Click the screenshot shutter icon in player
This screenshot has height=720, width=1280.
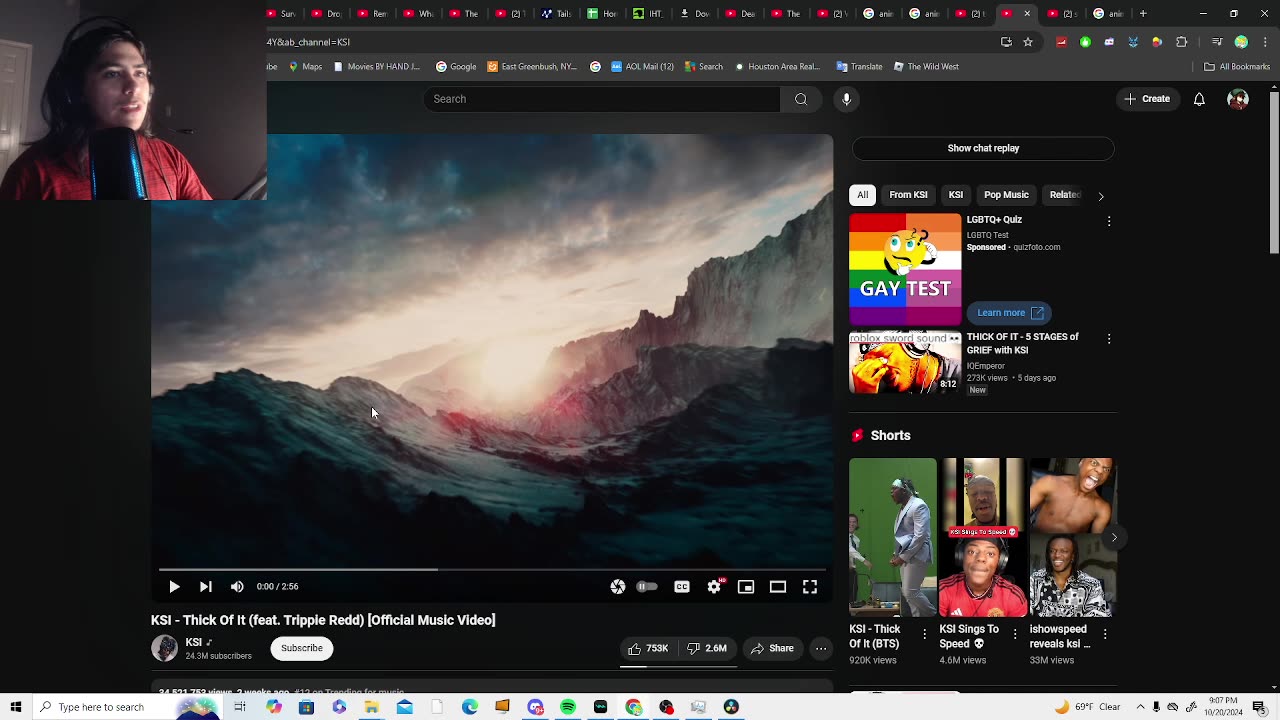[x=618, y=587]
